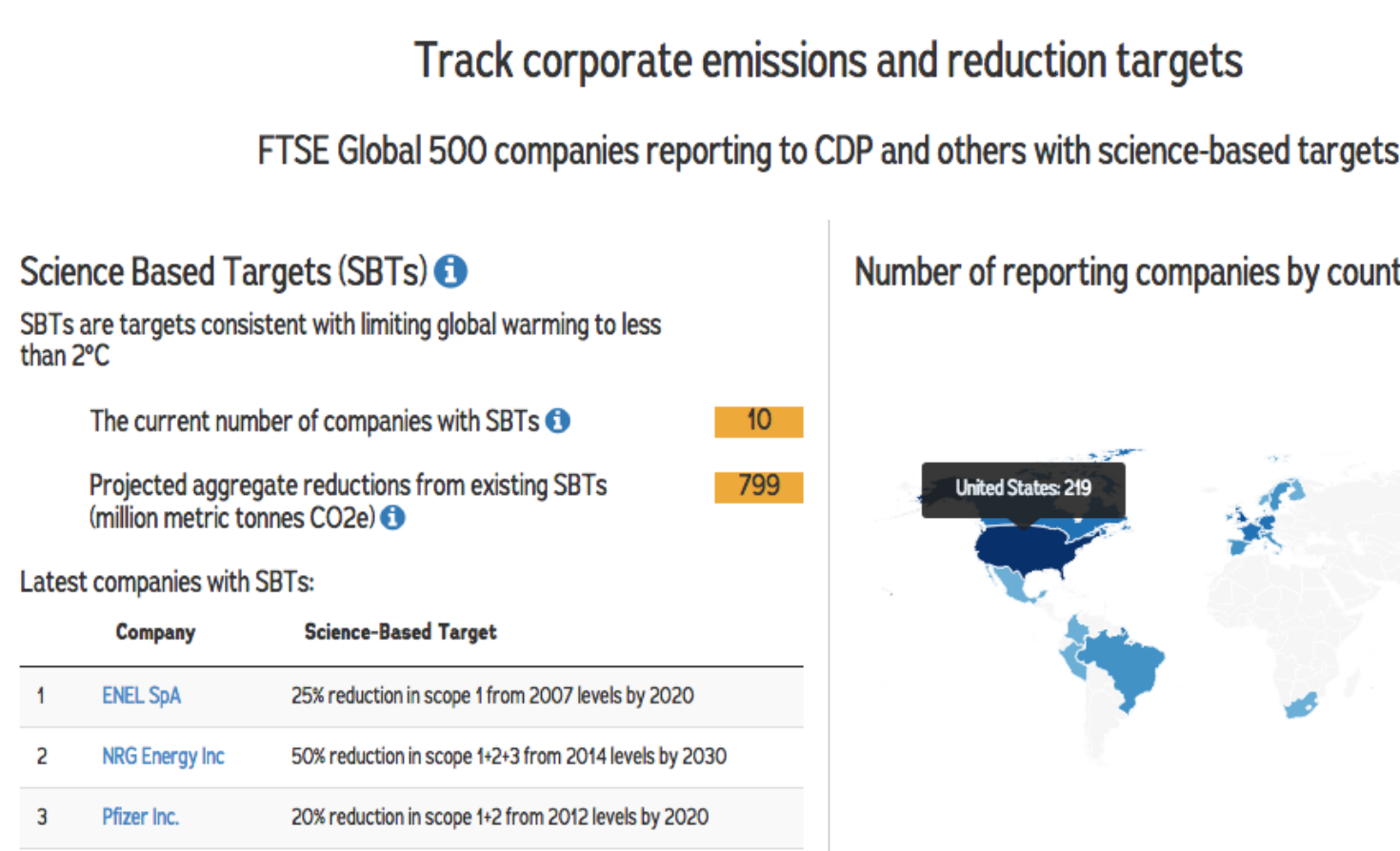Click the 'Latest companies with SBTs:' label

pos(167,582)
